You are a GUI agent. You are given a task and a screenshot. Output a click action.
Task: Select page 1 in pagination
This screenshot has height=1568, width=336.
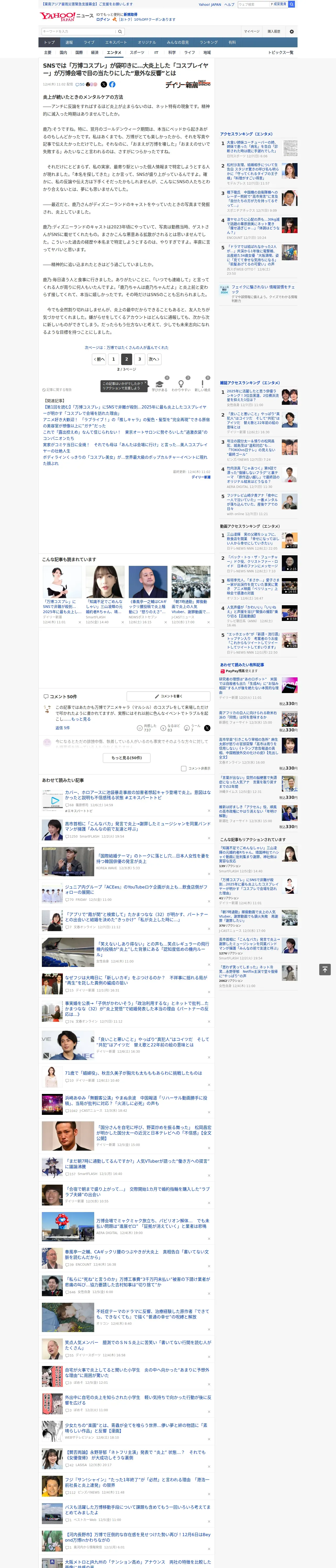[x=113, y=359]
